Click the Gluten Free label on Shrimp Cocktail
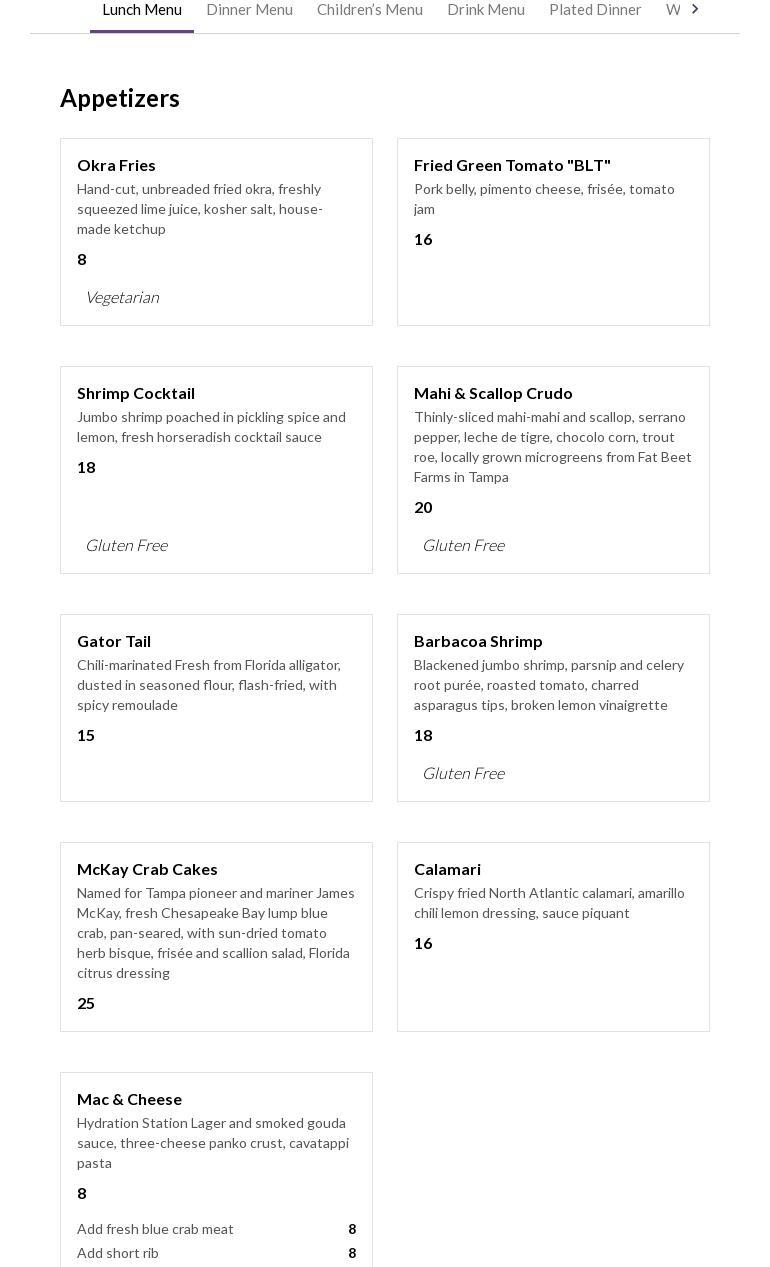This screenshot has width=770, height=1267. pos(126,545)
